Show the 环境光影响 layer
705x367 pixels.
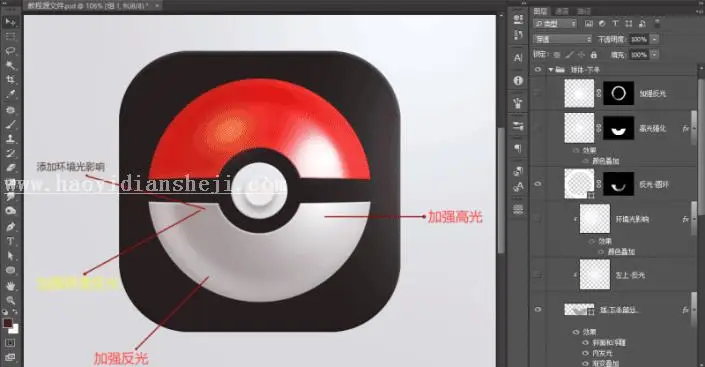coord(538,219)
